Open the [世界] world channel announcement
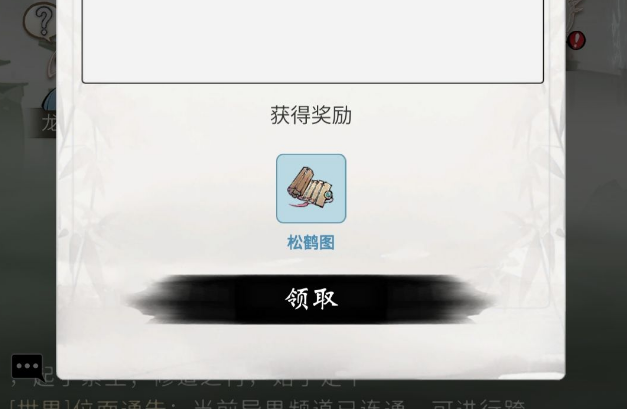This screenshot has height=409, width=627. (267, 402)
